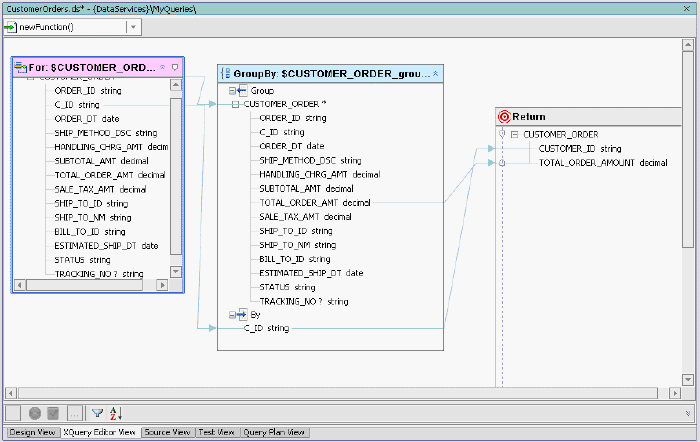Click canvas horizontal scrollbar right arrow
This screenshot has width=700, height=442.
coord(675,393)
